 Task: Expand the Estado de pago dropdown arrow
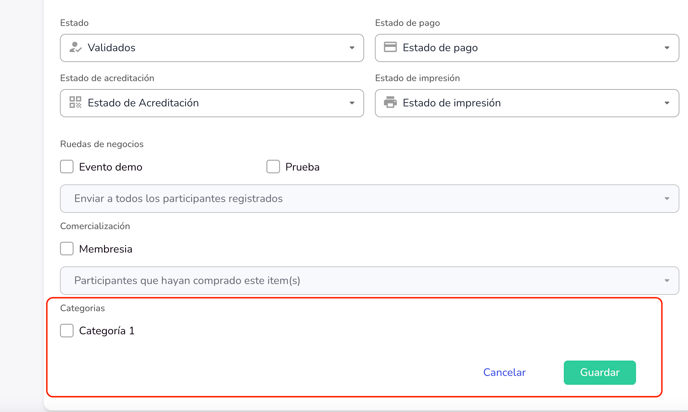667,48
